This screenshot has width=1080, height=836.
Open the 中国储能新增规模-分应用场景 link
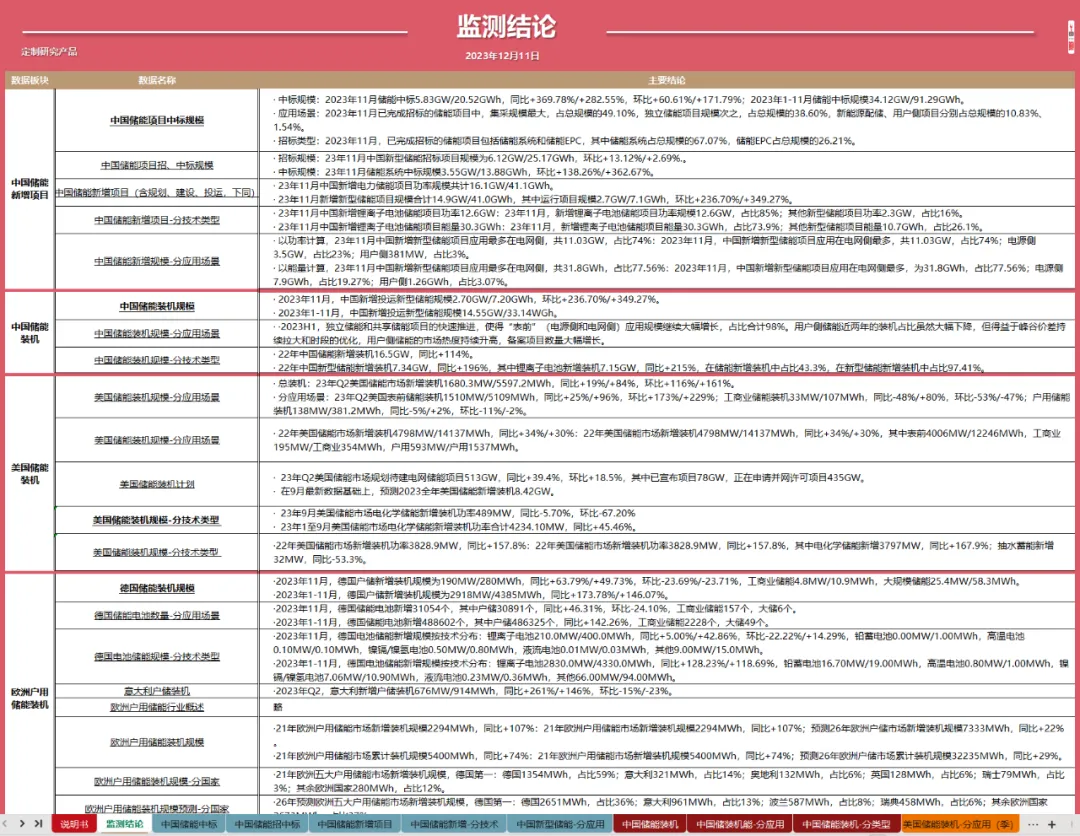click(157, 262)
